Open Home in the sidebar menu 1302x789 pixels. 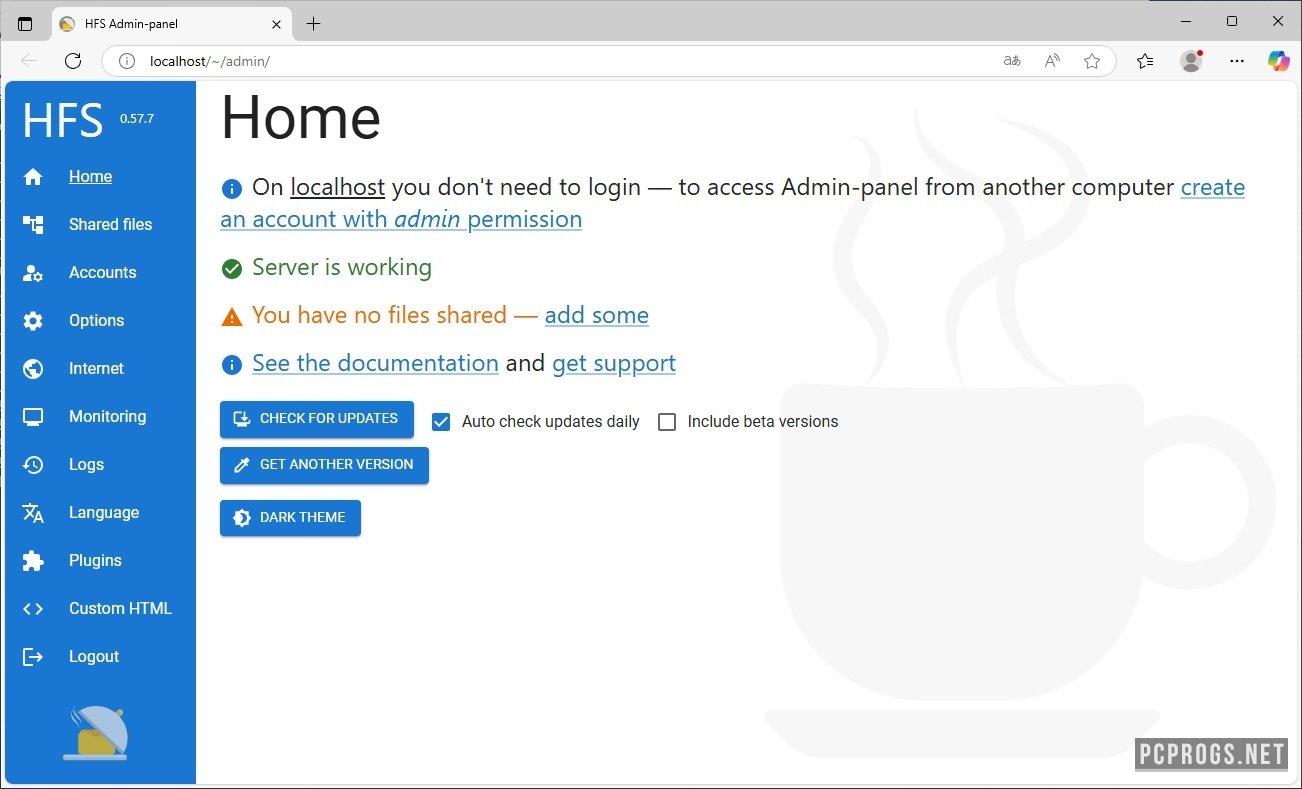[x=90, y=177]
